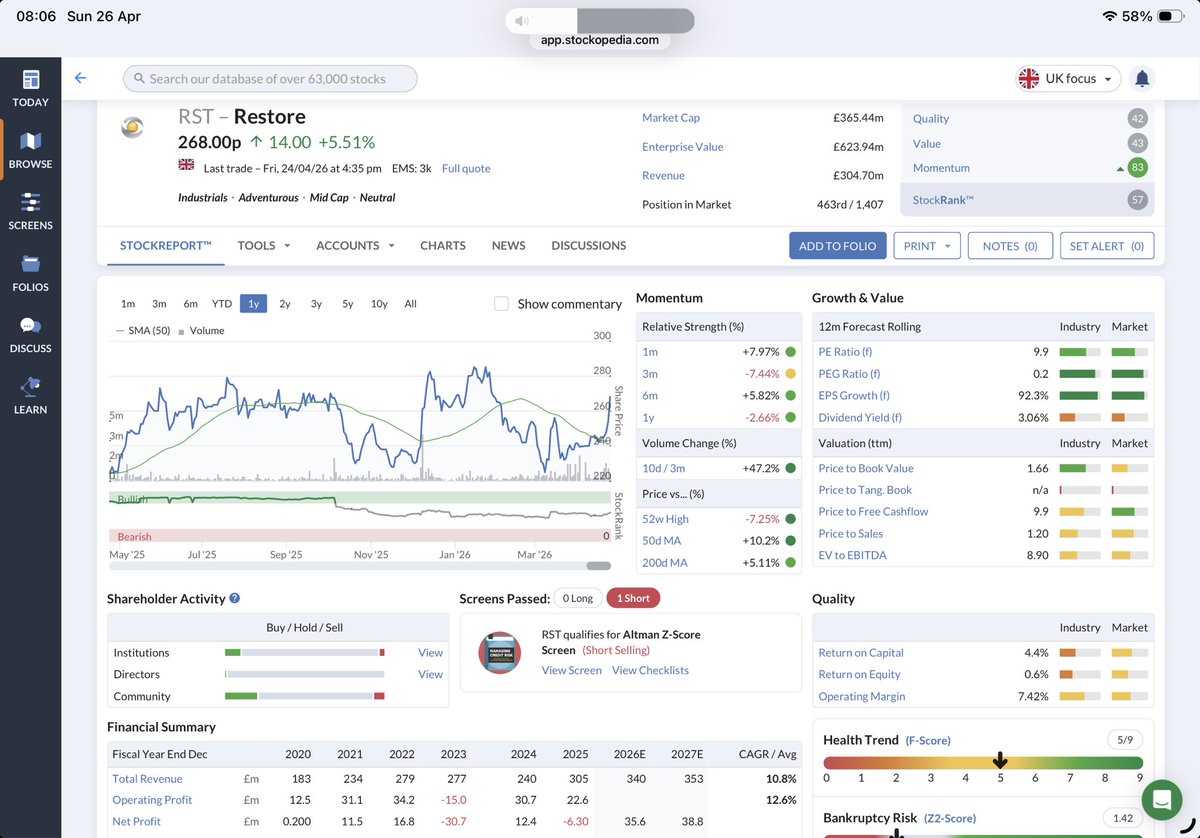Open the View Checklists link

[x=650, y=670]
